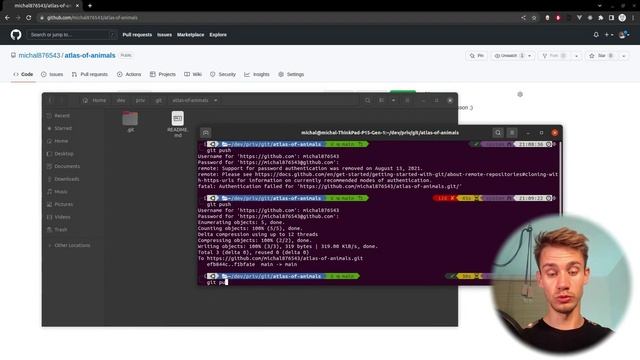The width and height of the screenshot is (640, 360).
Task: Close the atlas-of-animals browser tab
Action: [x=77, y=6]
